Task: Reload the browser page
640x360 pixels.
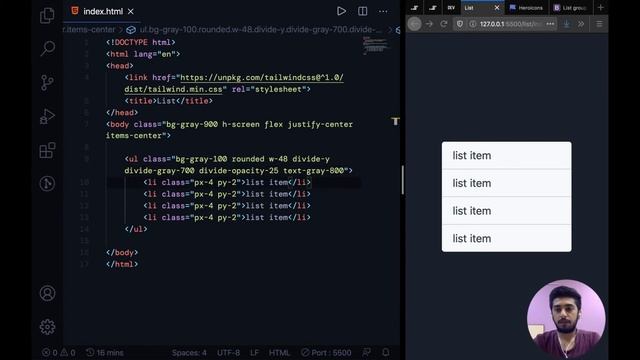Action: [444, 24]
